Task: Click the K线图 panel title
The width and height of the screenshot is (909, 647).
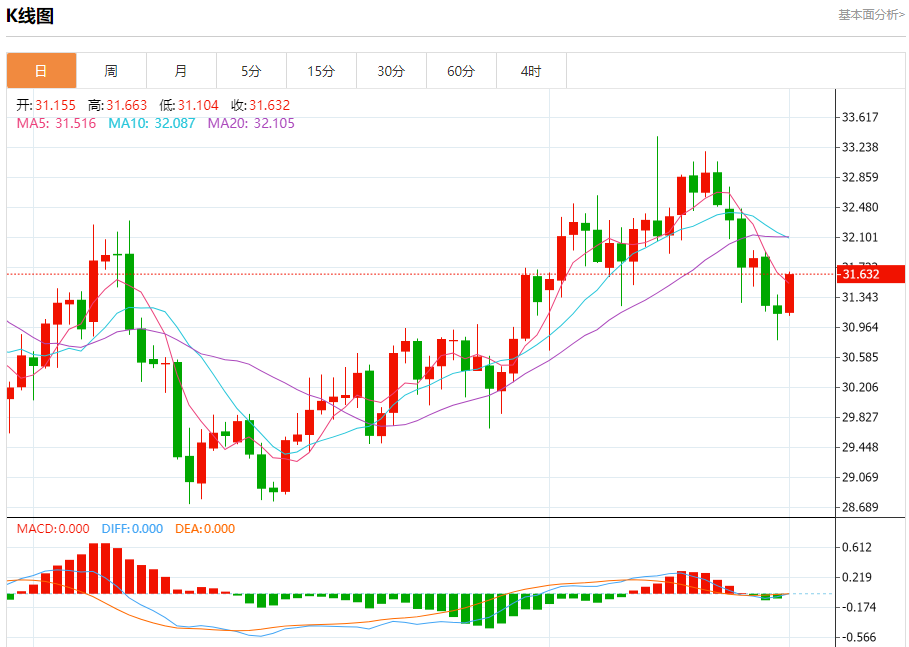Action: 30,16
